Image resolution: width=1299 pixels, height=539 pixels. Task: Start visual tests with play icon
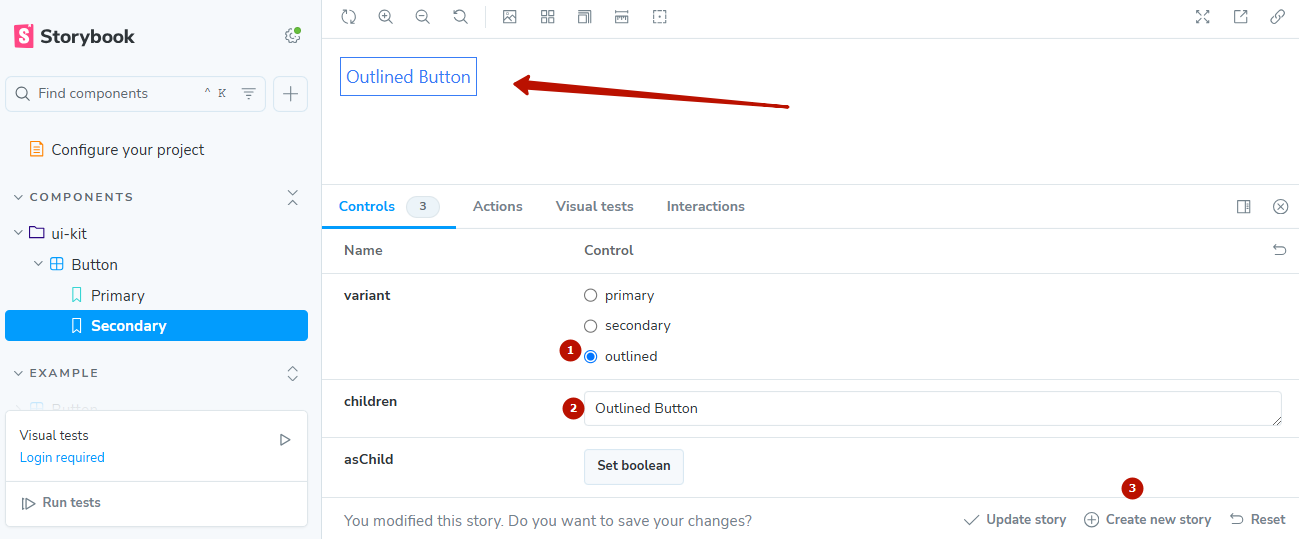tap(285, 440)
